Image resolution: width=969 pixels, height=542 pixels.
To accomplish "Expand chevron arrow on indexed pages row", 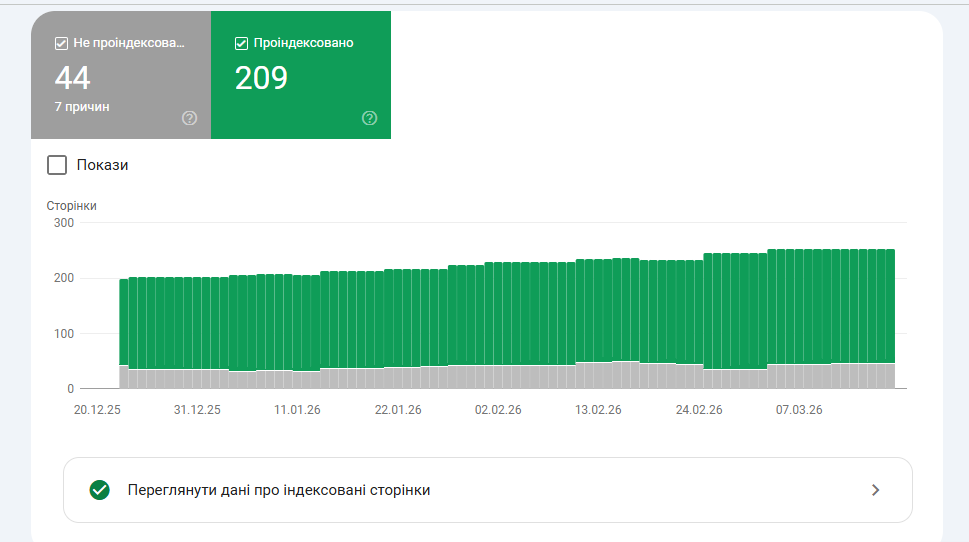I will click(x=875, y=490).
